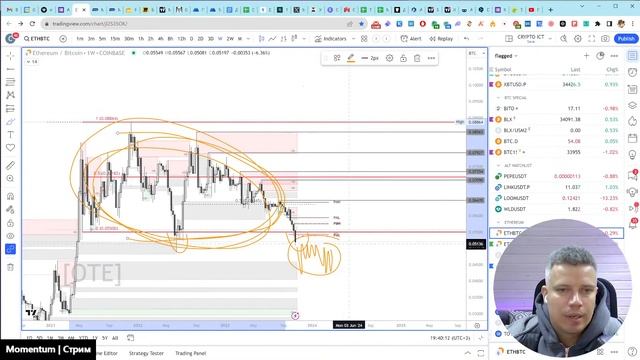Remove drawings with left toolbar trash icon

11,267
